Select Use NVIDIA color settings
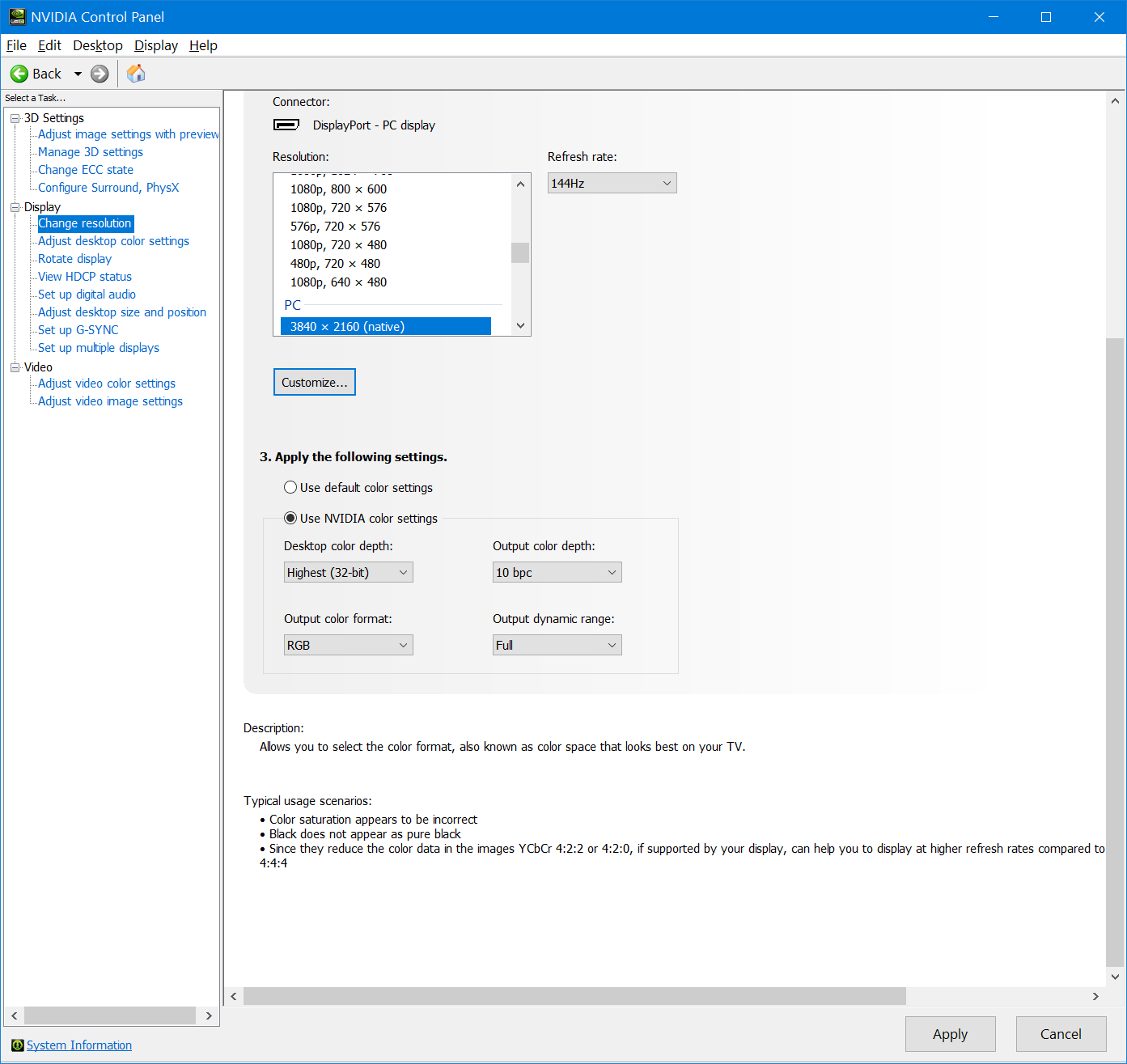This screenshot has width=1127, height=1064. tap(290, 519)
